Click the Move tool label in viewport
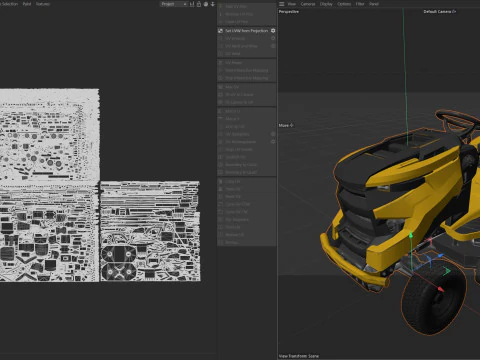 286,125
